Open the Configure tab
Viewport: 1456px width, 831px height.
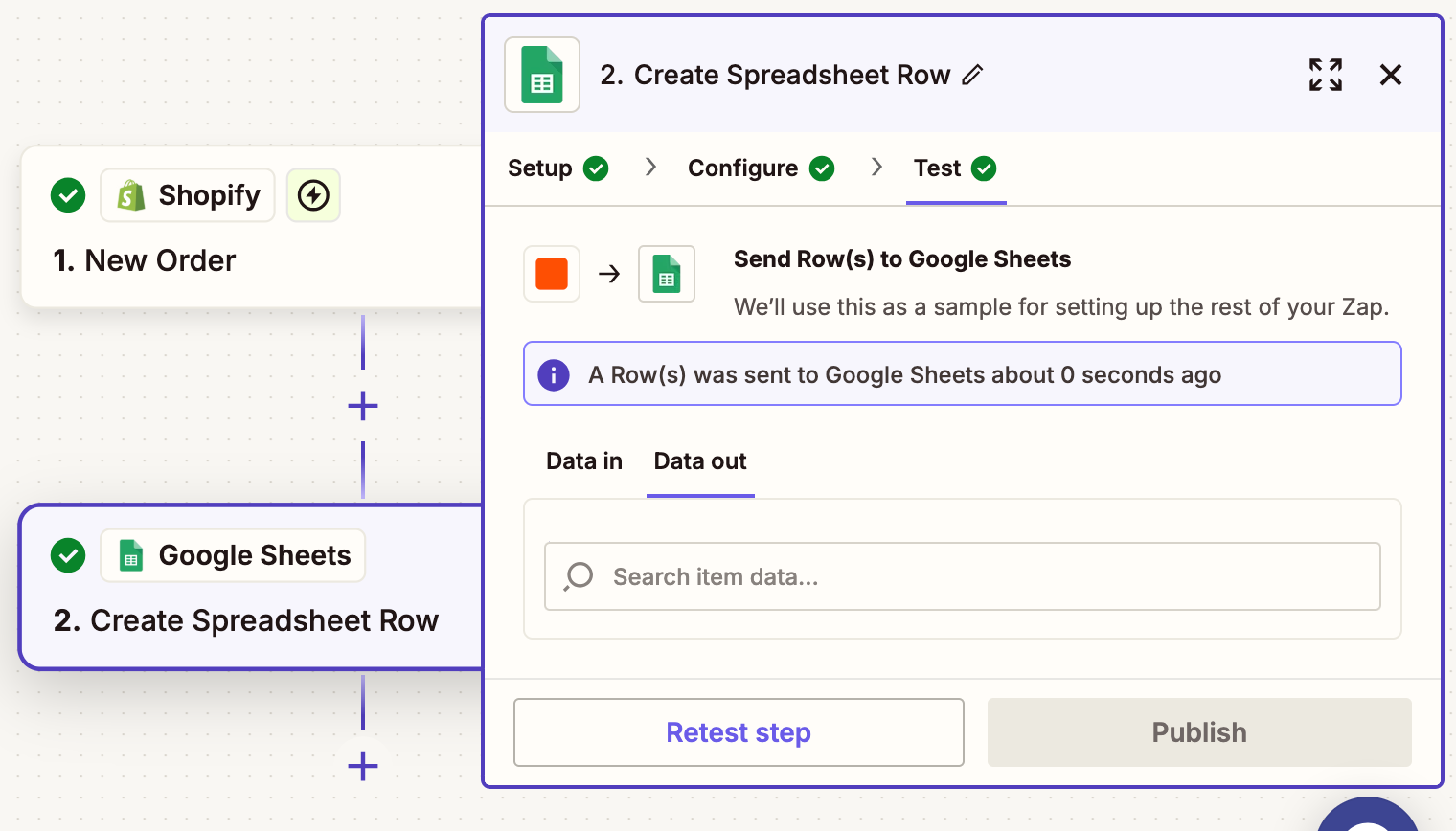[x=762, y=168]
